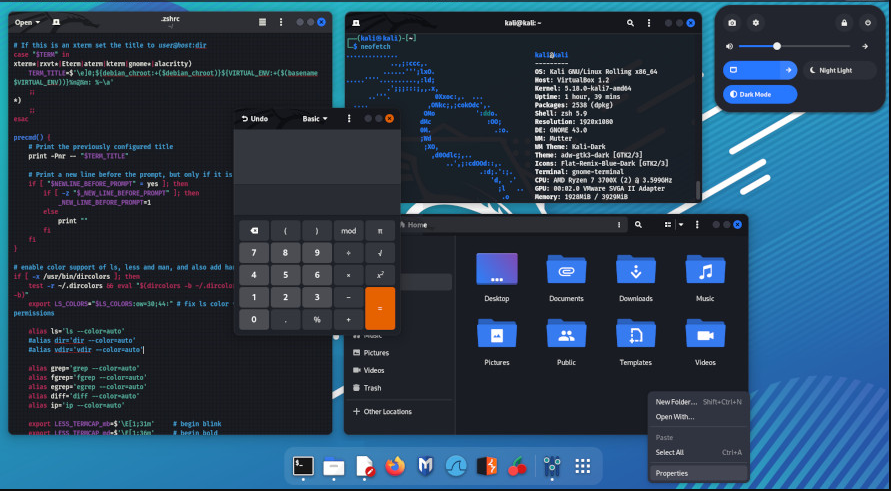Screen dimensions: 891x491
Task: Click the screenshot camera icon in quick settings
Action: (732, 22)
